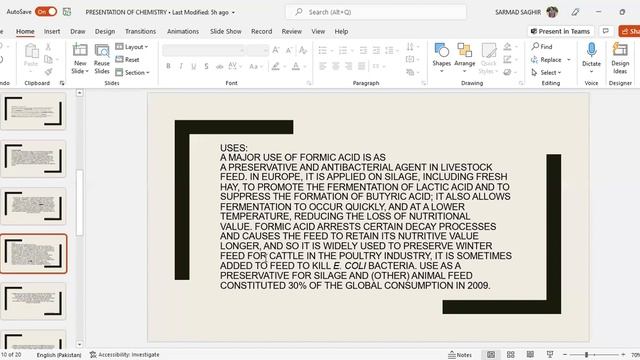Open the Record tab
Viewport: 640px width, 360px height.
(262, 31)
